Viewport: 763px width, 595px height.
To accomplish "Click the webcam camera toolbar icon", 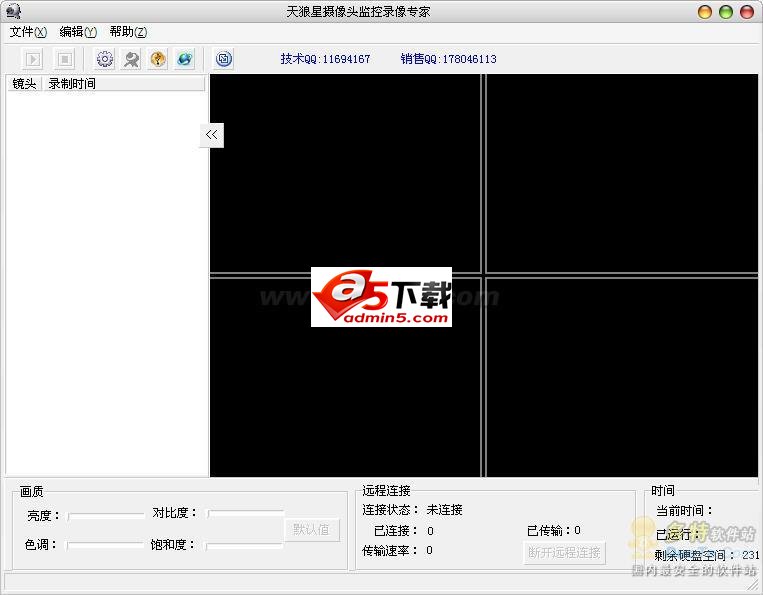I will (x=131, y=59).
